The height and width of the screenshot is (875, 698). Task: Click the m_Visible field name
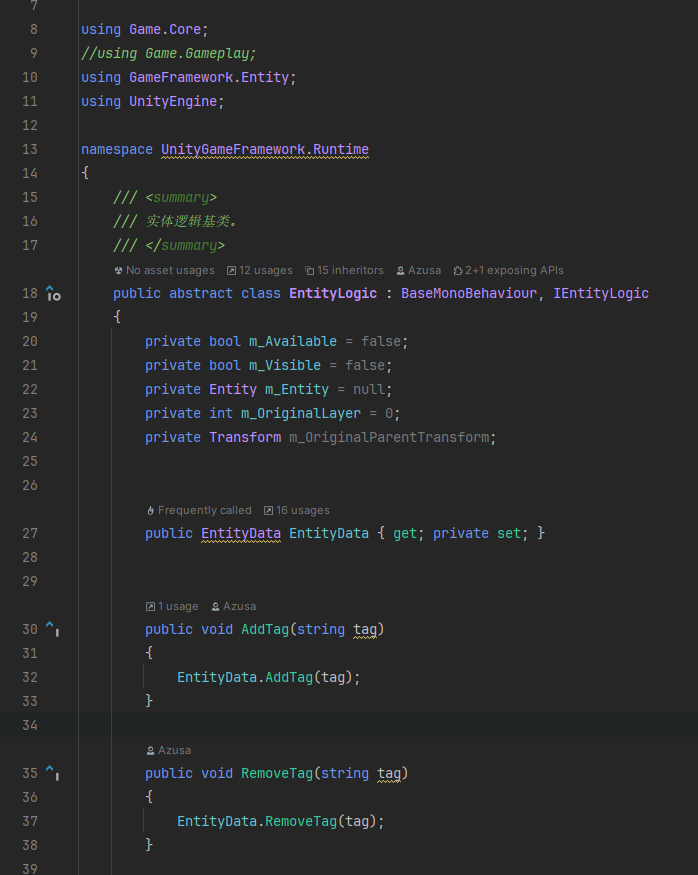285,366
